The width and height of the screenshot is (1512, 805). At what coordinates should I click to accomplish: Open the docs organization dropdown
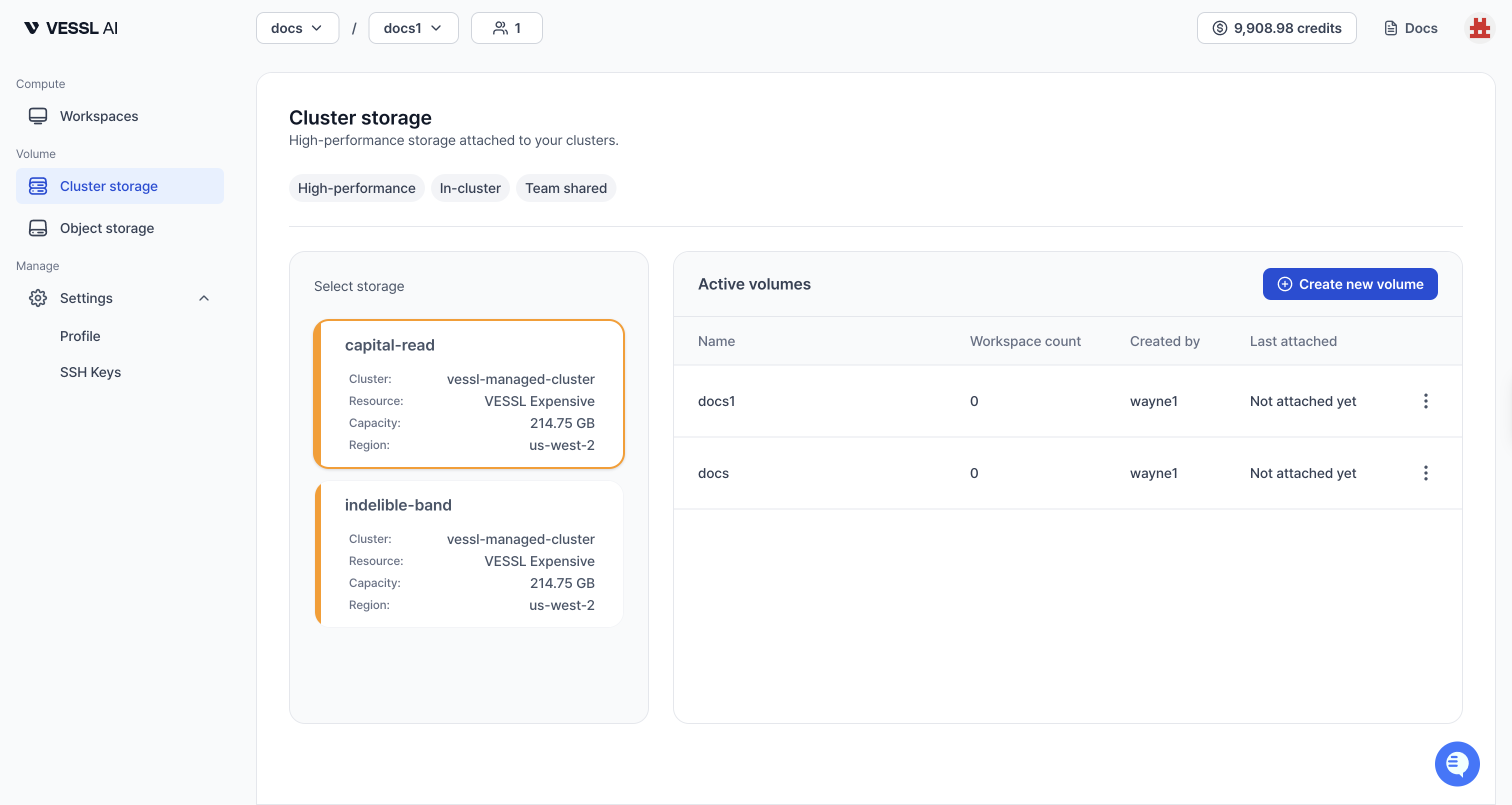click(x=297, y=27)
